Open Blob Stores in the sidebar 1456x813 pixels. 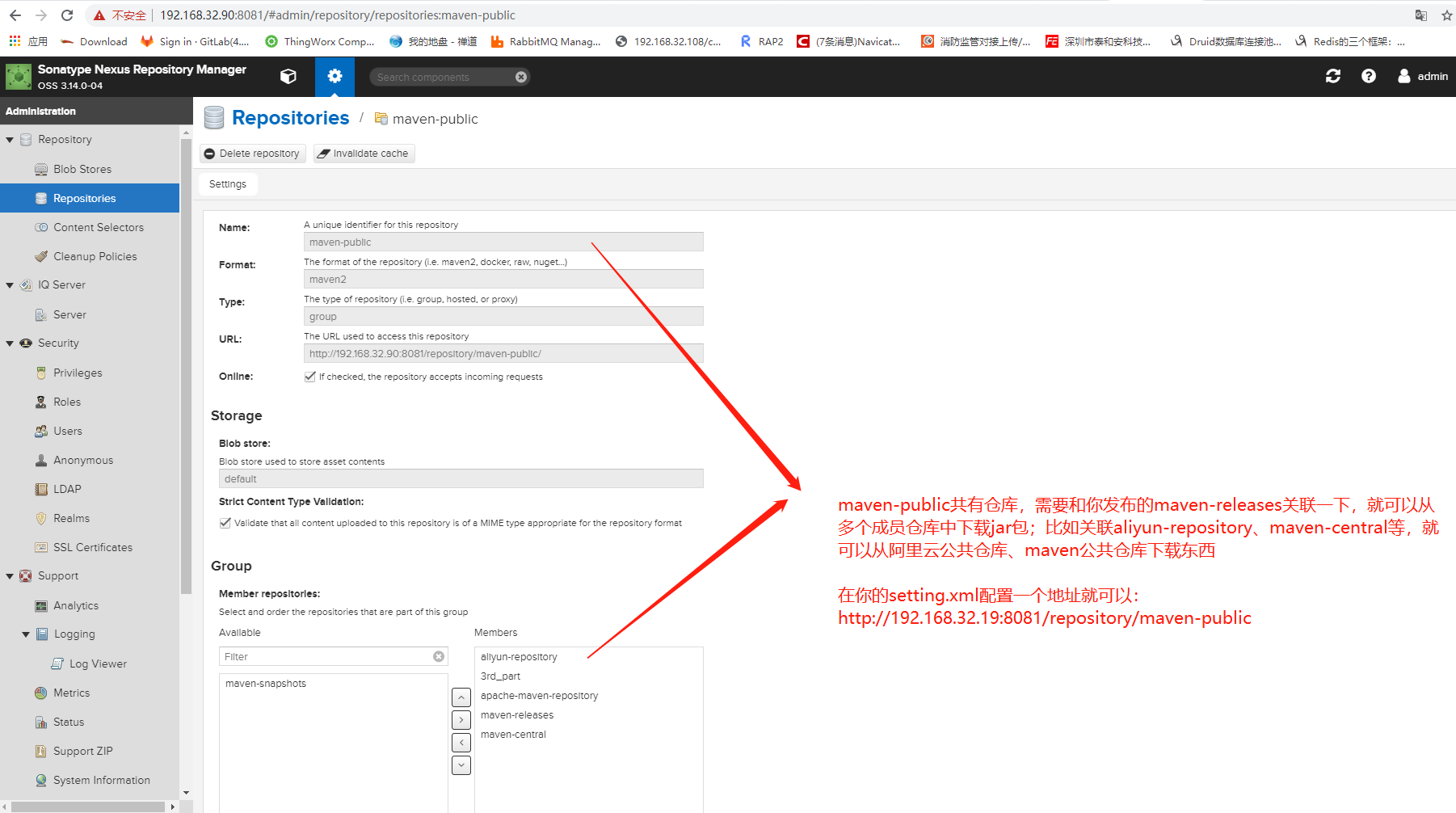[x=82, y=169]
